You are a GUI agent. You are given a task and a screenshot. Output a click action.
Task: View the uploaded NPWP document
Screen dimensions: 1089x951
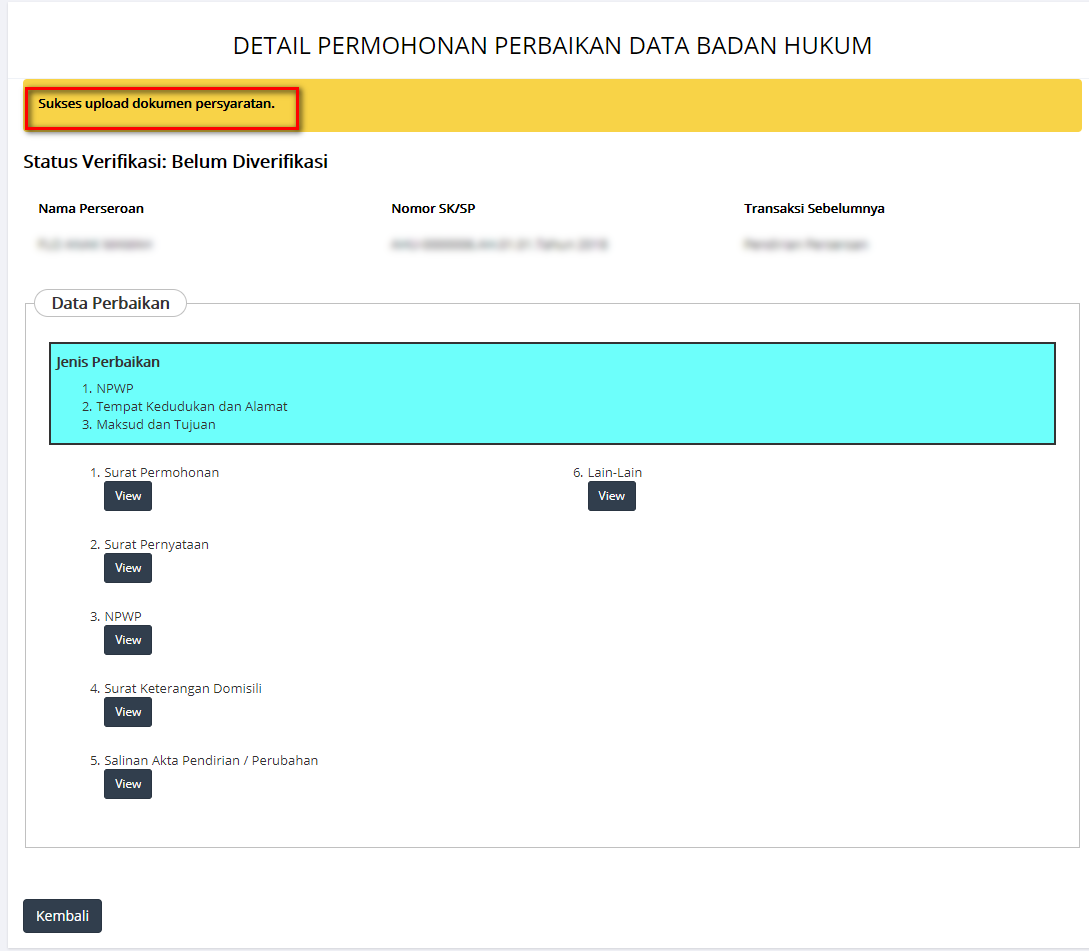point(128,640)
